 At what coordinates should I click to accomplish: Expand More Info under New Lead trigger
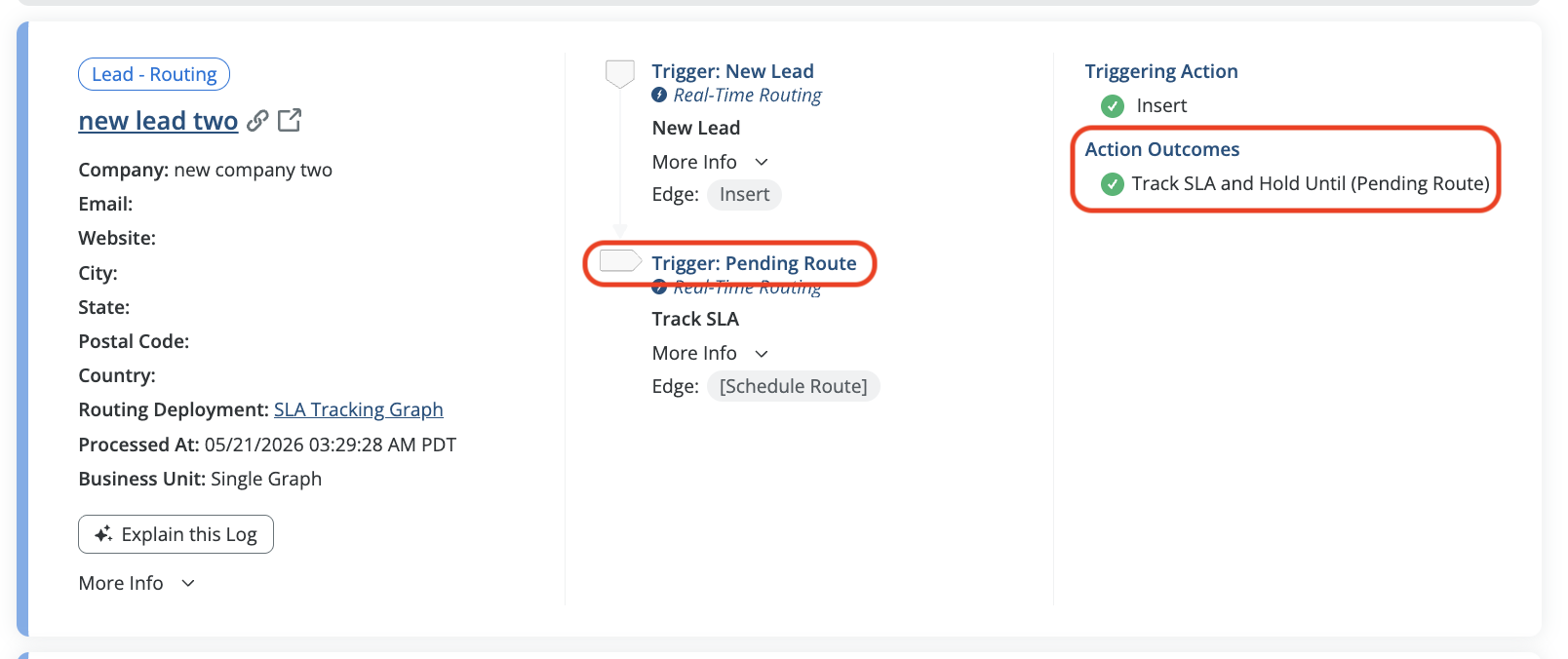click(x=711, y=162)
